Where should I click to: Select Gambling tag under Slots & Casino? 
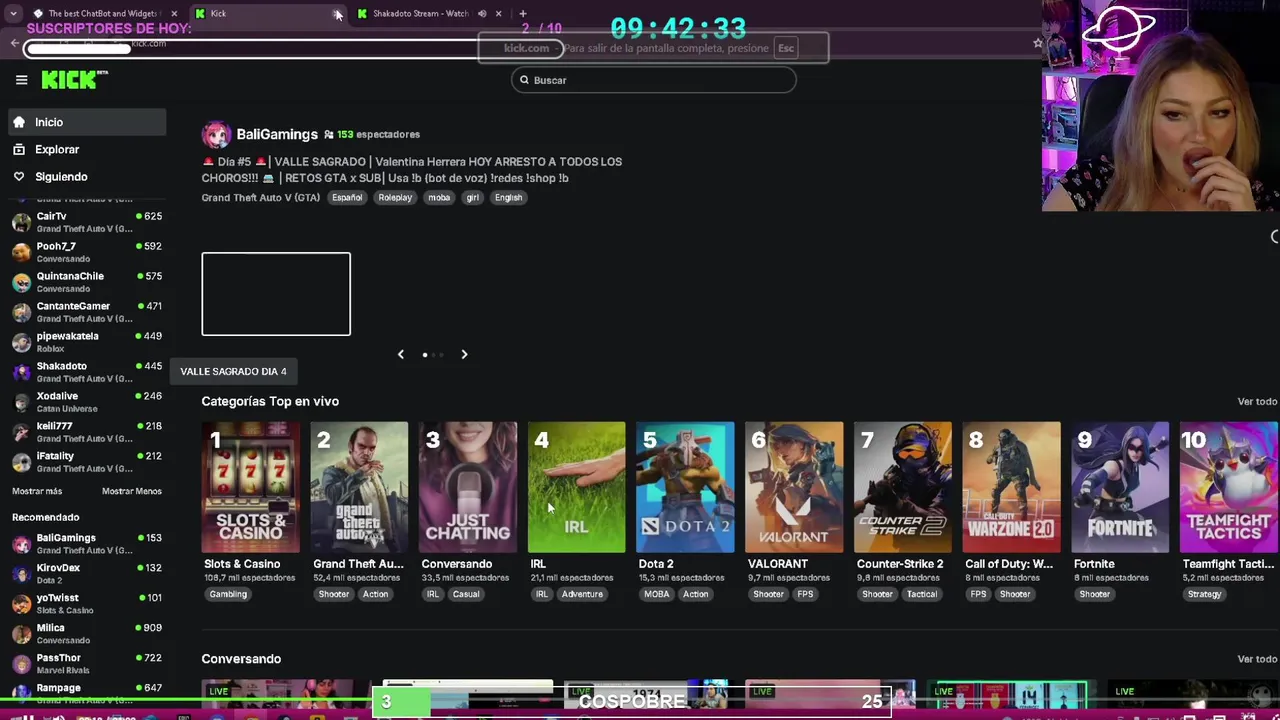(228, 594)
